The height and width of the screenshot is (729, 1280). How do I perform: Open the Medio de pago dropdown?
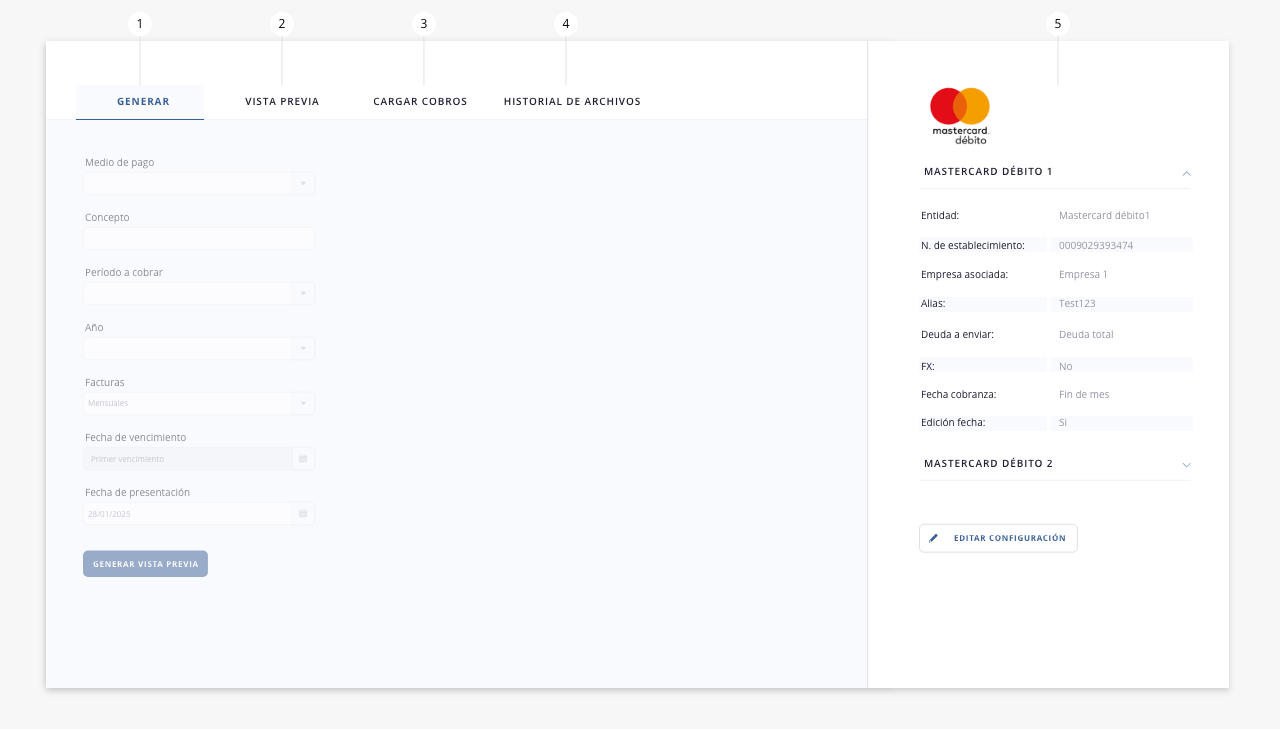[x=199, y=183]
